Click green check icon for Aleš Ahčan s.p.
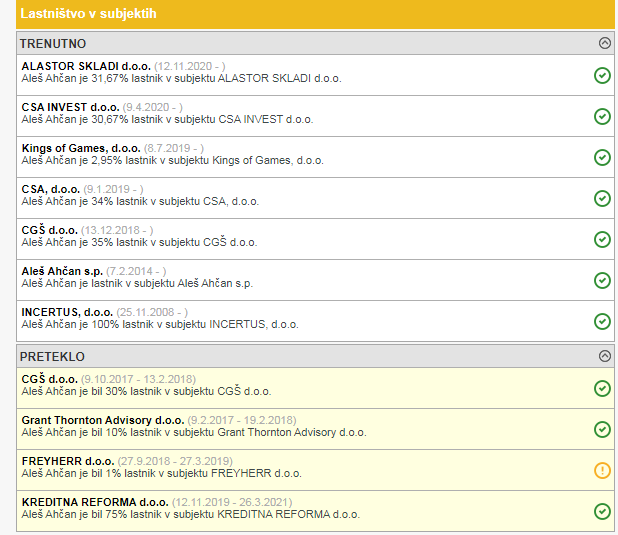This screenshot has height=535, width=618. (x=602, y=280)
